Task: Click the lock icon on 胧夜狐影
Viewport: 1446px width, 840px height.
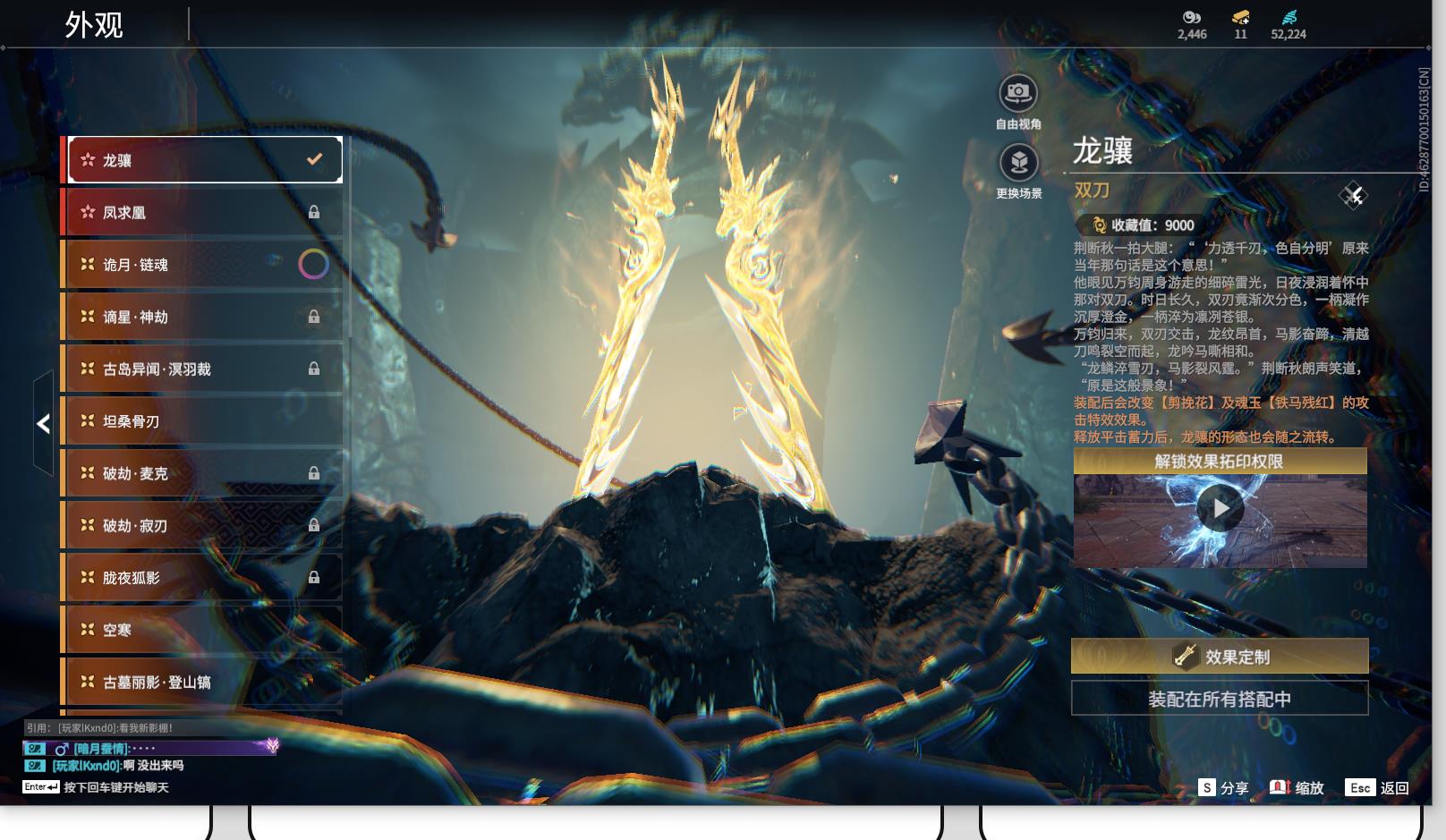Action: click(x=314, y=578)
